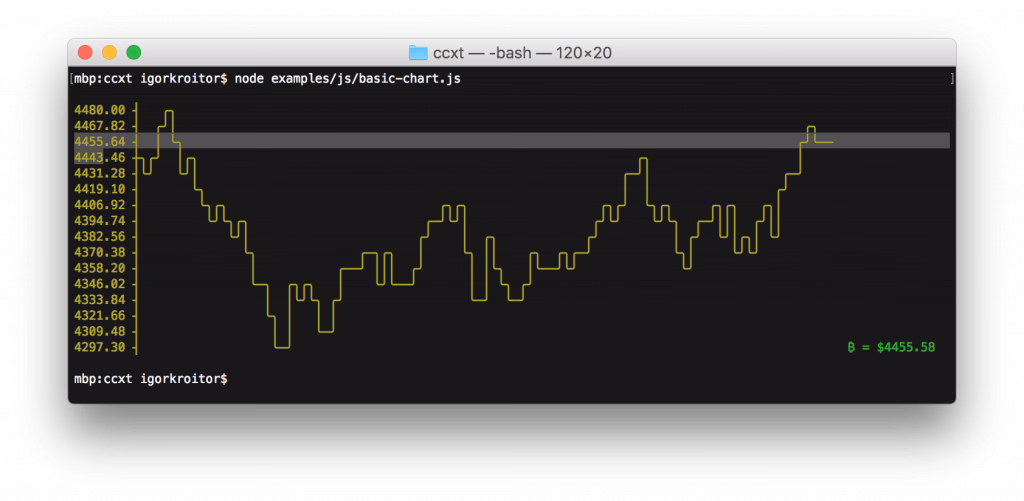The height and width of the screenshot is (501, 1024).
Task: Click the 4394.74 y-axis value
Action: [x=99, y=221]
